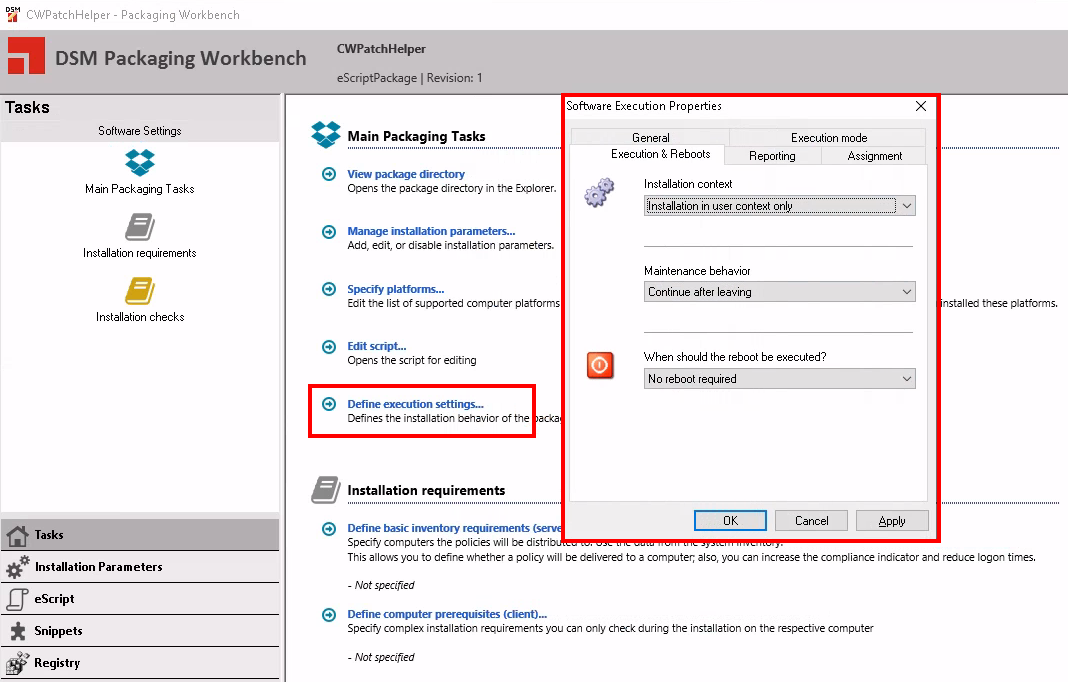Image resolution: width=1068 pixels, height=682 pixels.
Task: Click the gears icon in Software Execution Properties dialog
Action: 599,193
